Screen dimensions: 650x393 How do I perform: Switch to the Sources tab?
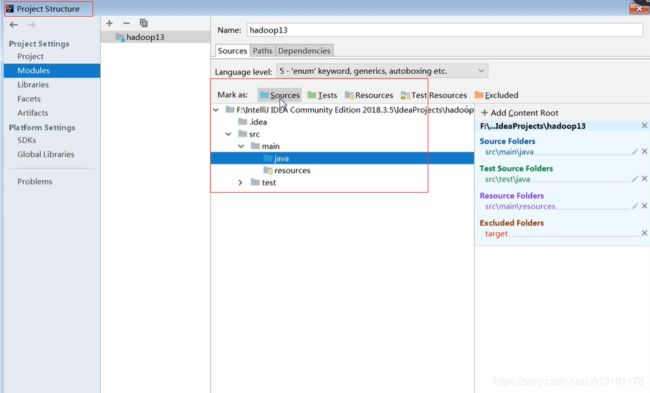[x=232, y=51]
